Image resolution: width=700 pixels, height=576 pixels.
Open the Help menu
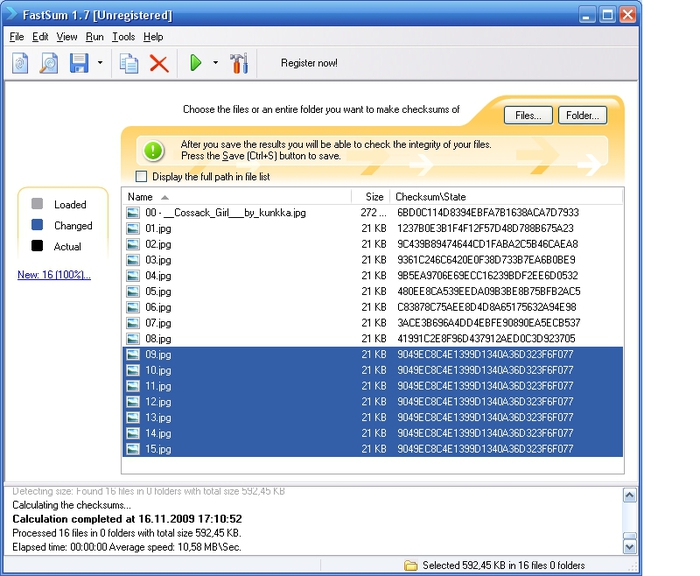(153, 37)
